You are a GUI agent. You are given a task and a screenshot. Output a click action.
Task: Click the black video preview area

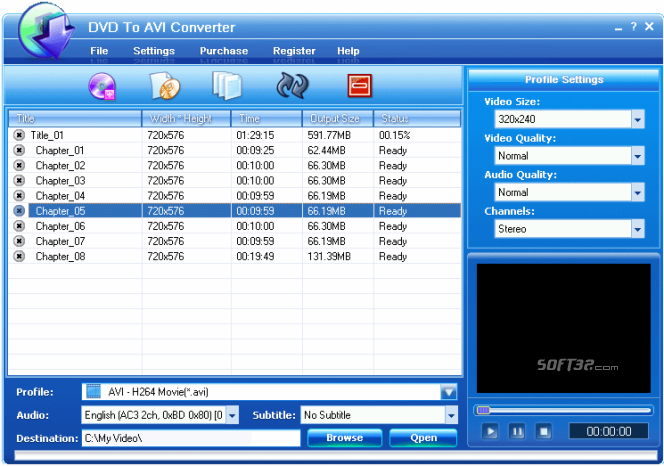(x=564, y=328)
